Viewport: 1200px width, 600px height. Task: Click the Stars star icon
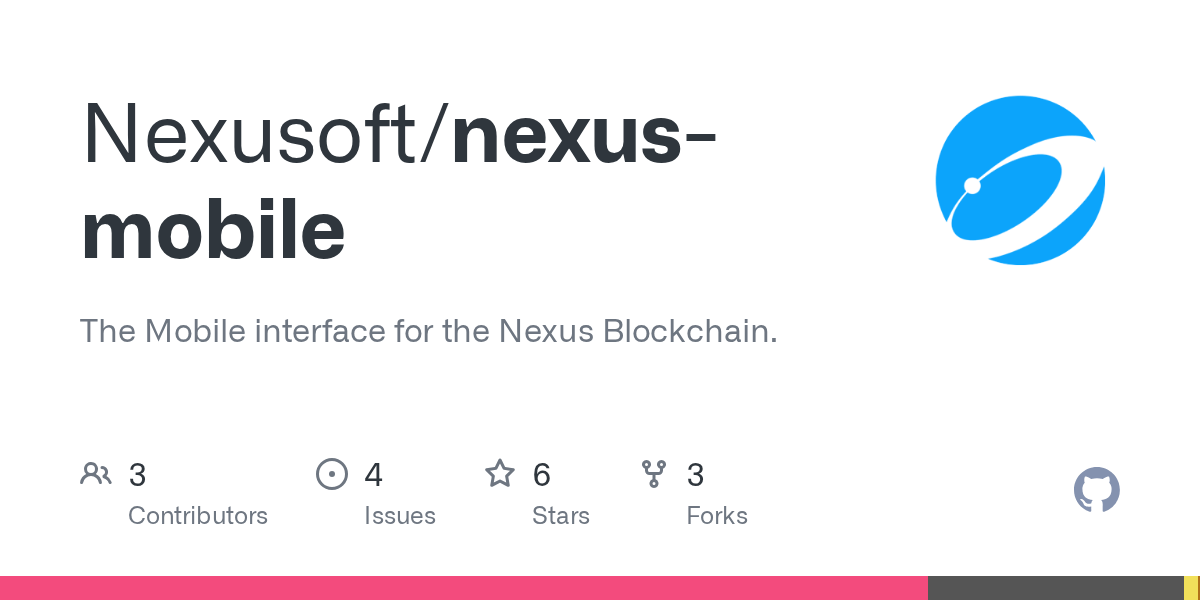pos(500,473)
